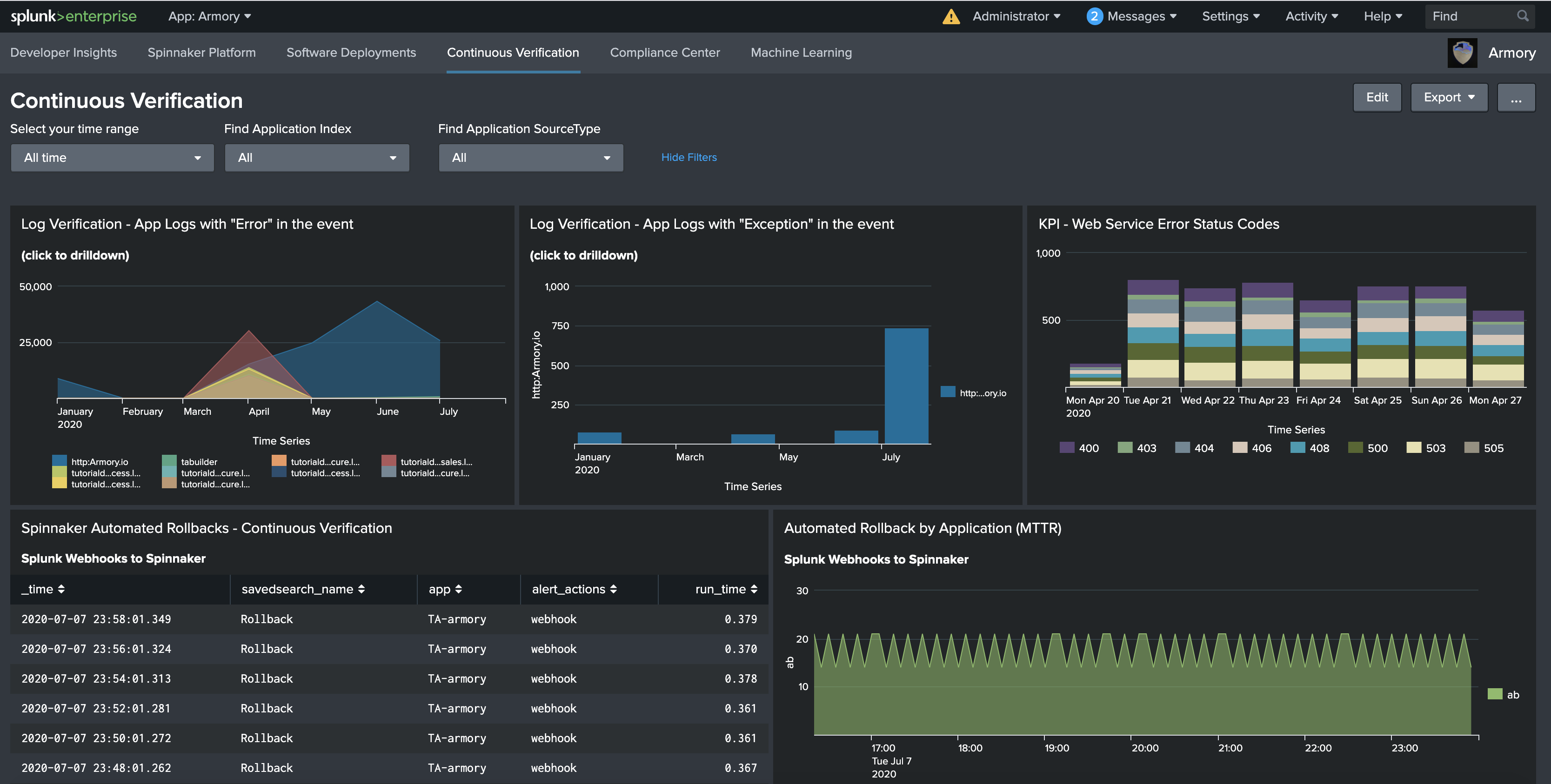Click the Mon Apr 27 stacked bar
Image resolution: width=1551 pixels, height=784 pixels.
pyautogui.click(x=1498, y=348)
